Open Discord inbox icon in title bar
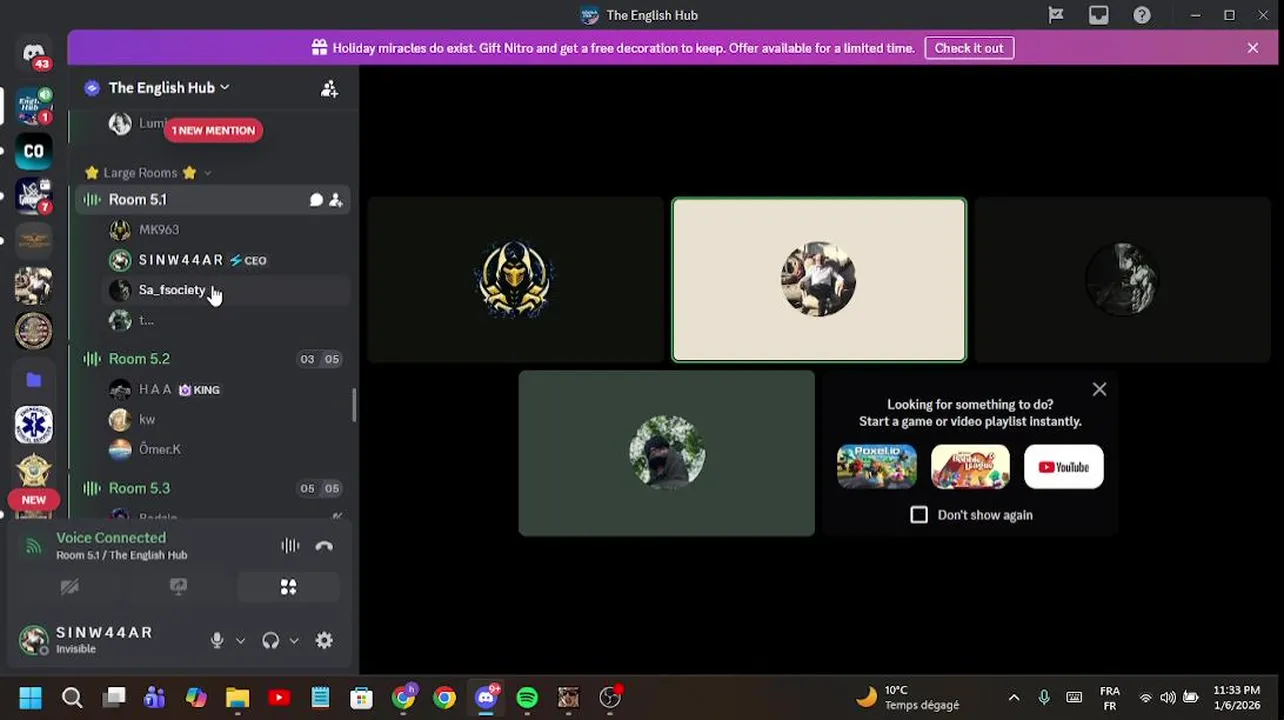1284x720 pixels. pyautogui.click(x=1099, y=15)
